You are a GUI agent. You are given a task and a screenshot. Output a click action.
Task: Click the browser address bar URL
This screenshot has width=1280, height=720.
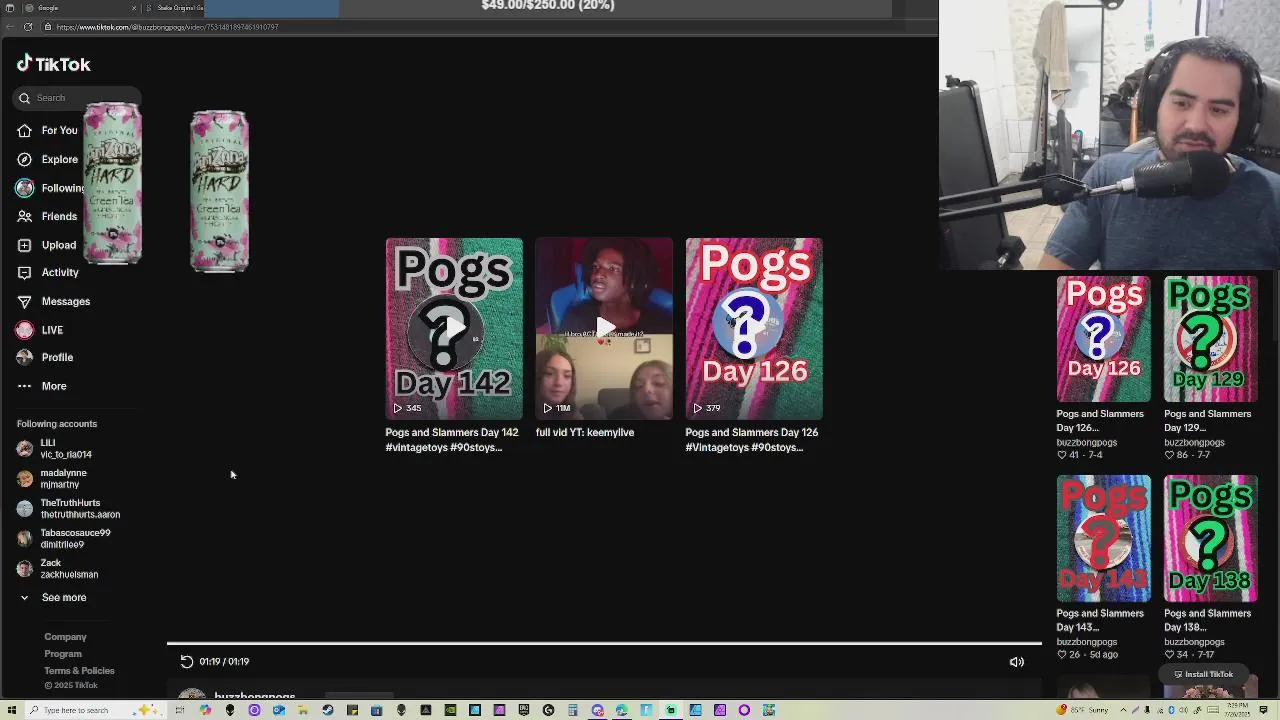(168, 27)
